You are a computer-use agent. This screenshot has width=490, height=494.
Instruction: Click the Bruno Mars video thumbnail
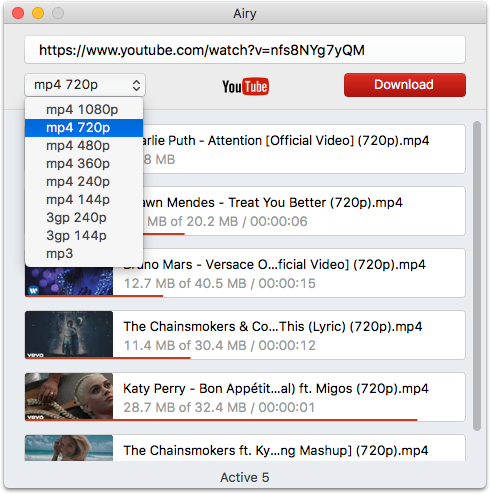[x=69, y=281]
